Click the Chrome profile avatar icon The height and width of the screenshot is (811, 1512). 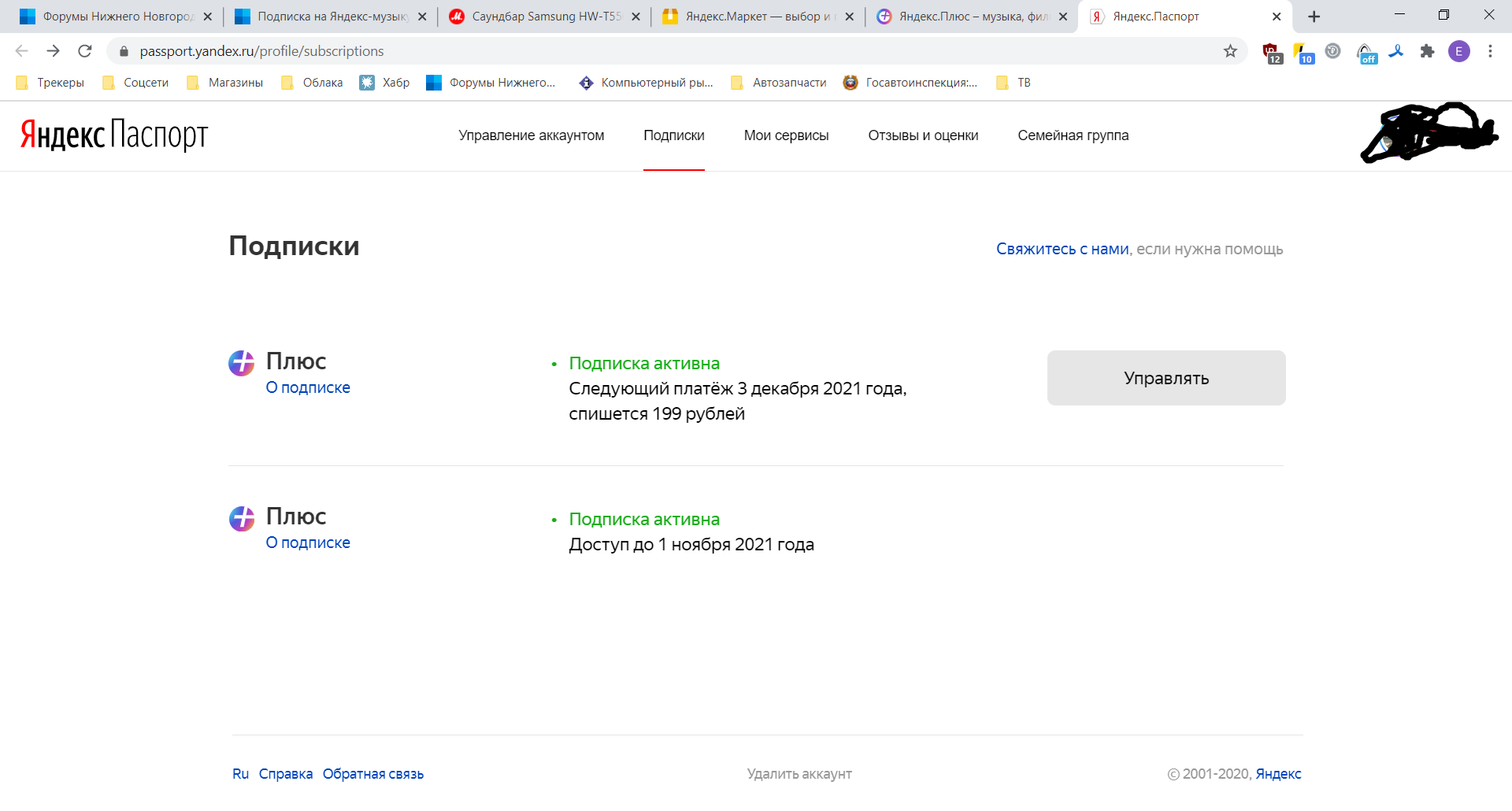coord(1458,51)
